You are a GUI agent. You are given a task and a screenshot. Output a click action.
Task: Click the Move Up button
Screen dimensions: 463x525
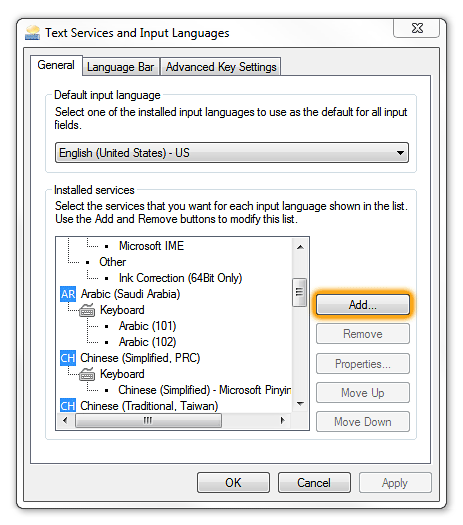(x=363, y=392)
